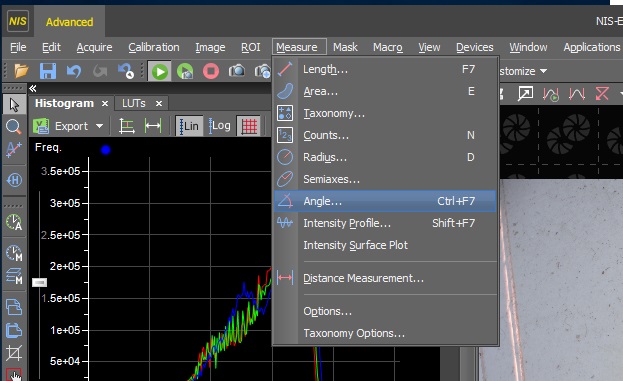Click the clock M sidebar icon
Viewport: 623px width, 381px height.
click(14, 253)
